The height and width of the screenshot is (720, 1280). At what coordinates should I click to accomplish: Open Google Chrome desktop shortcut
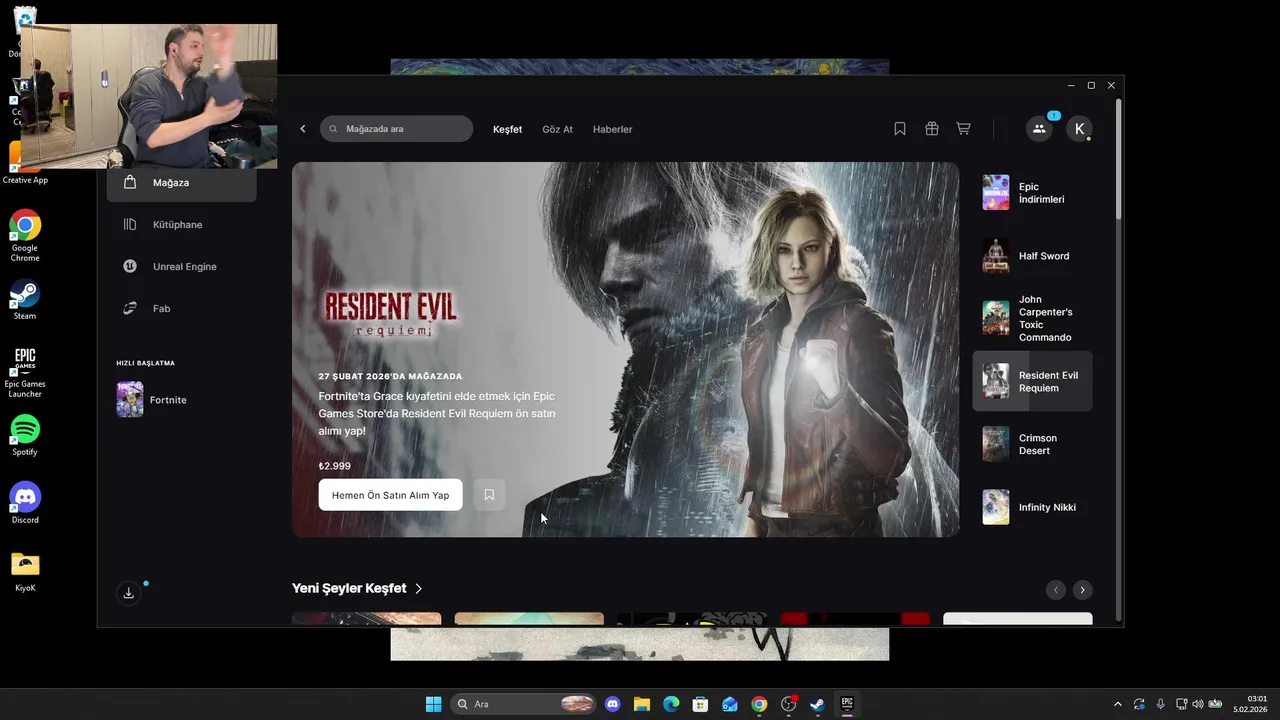click(x=25, y=235)
